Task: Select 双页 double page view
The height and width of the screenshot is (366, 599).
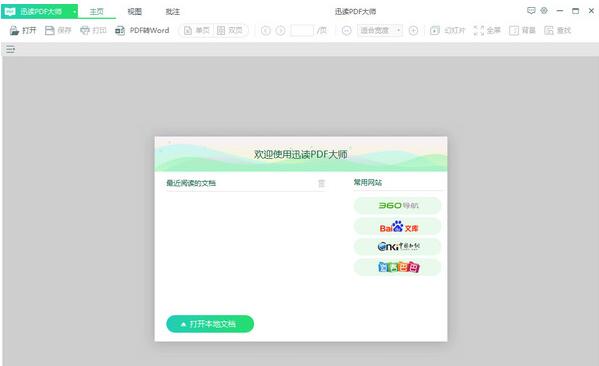Action: point(230,31)
